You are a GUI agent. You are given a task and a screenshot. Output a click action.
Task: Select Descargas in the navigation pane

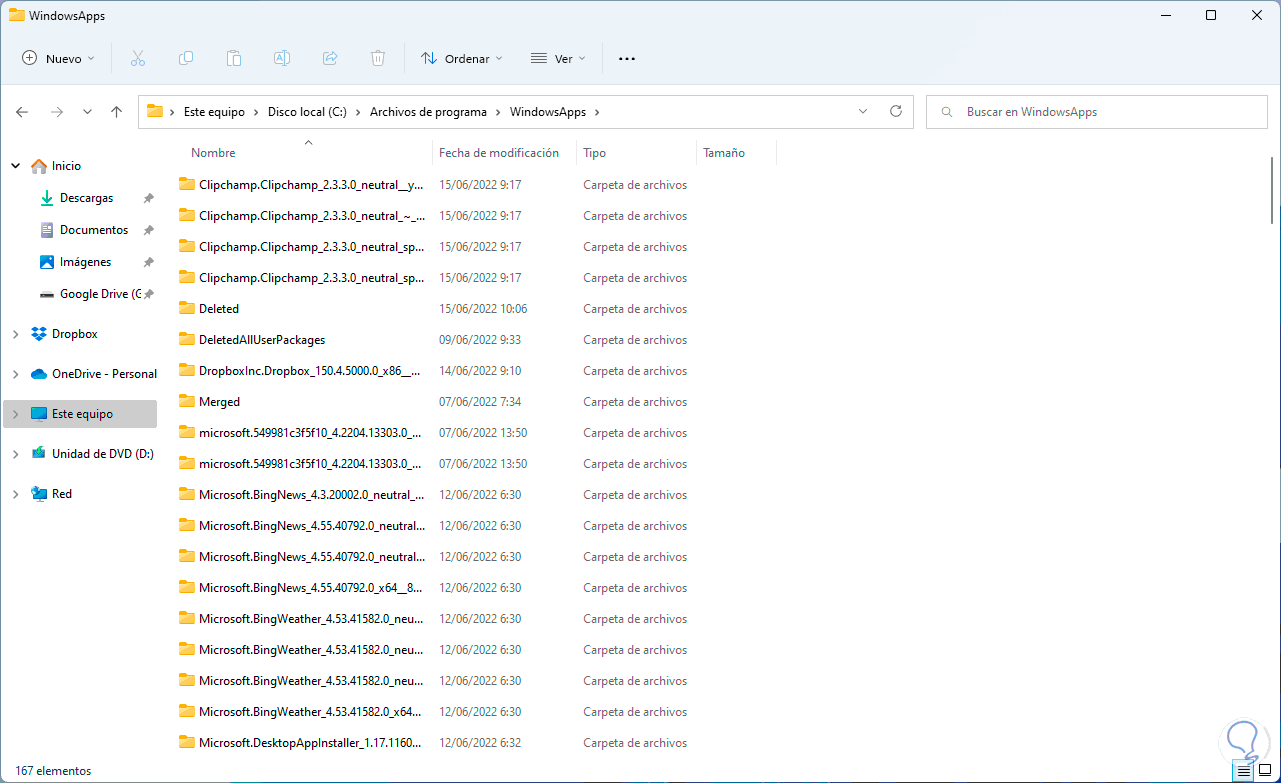click(x=86, y=198)
